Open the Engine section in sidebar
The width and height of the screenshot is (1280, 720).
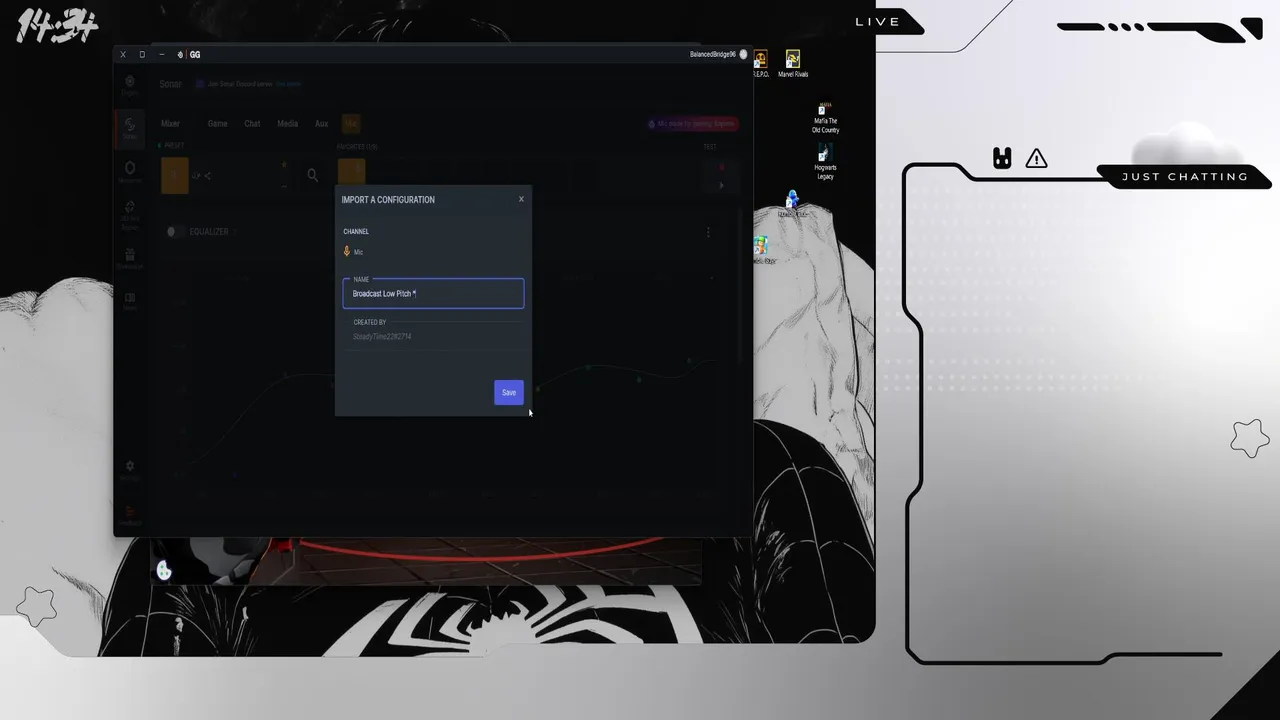[x=130, y=85]
